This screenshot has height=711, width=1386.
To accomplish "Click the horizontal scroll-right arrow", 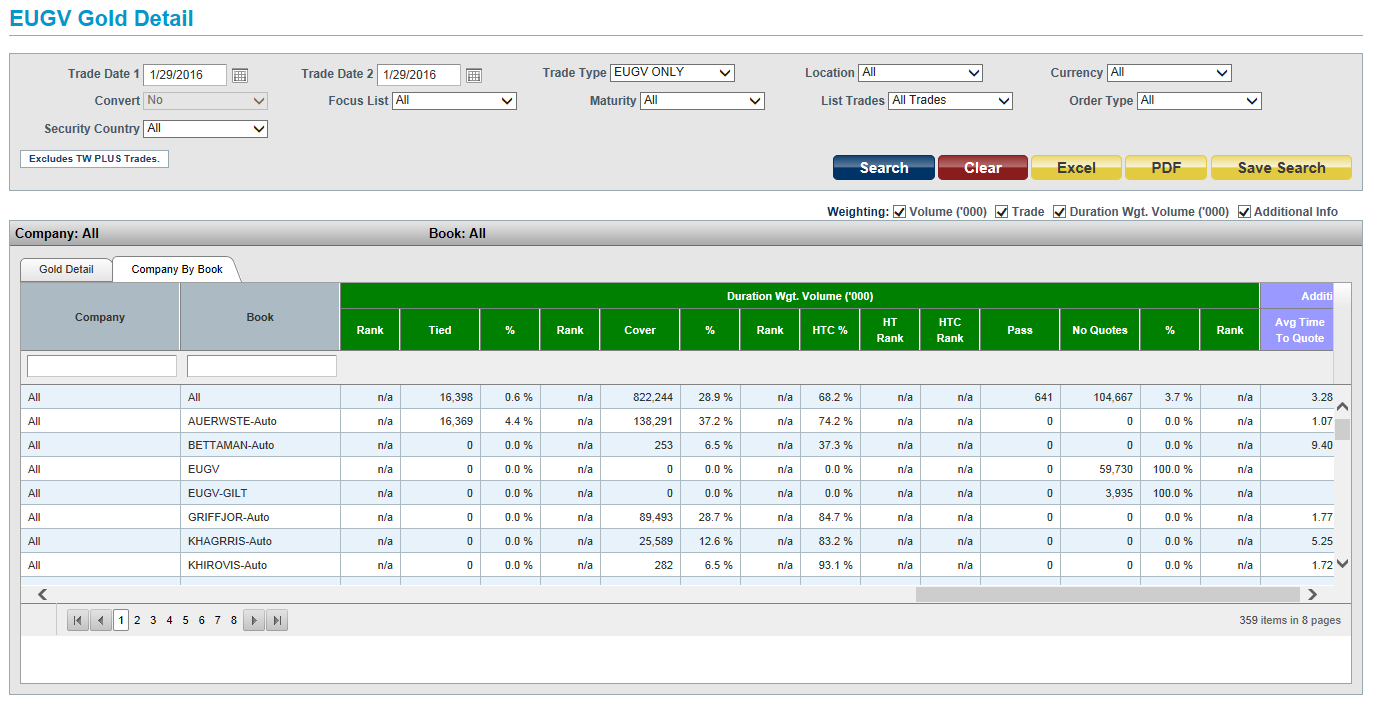I will point(1312,594).
